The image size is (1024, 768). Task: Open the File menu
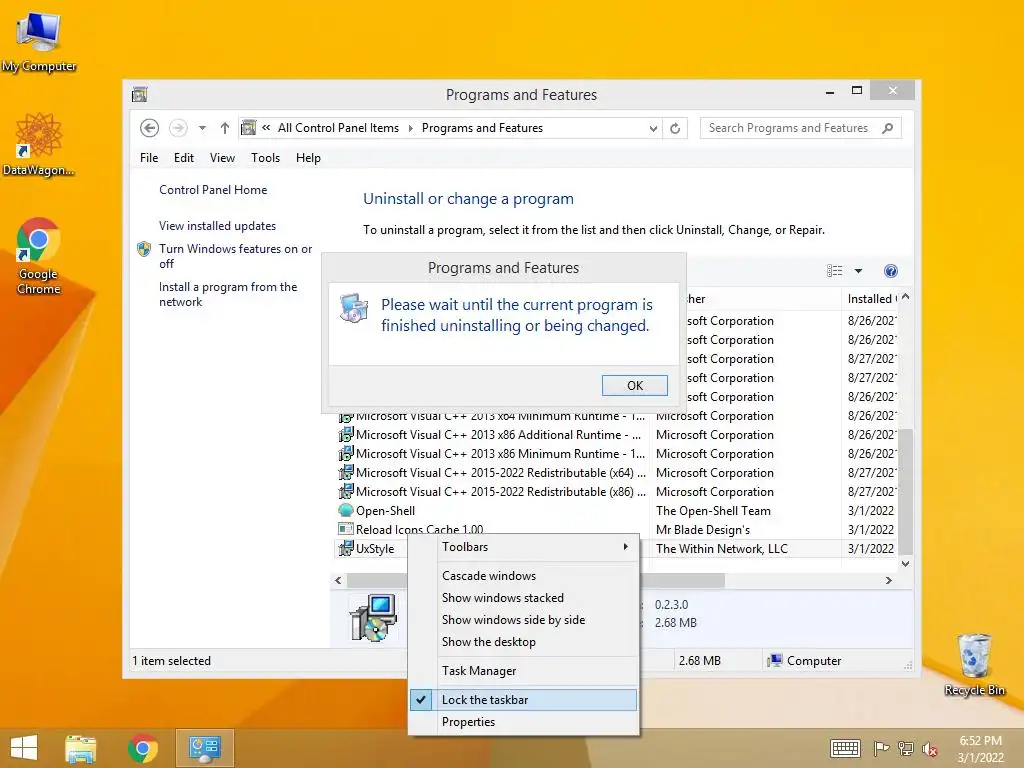coord(149,158)
